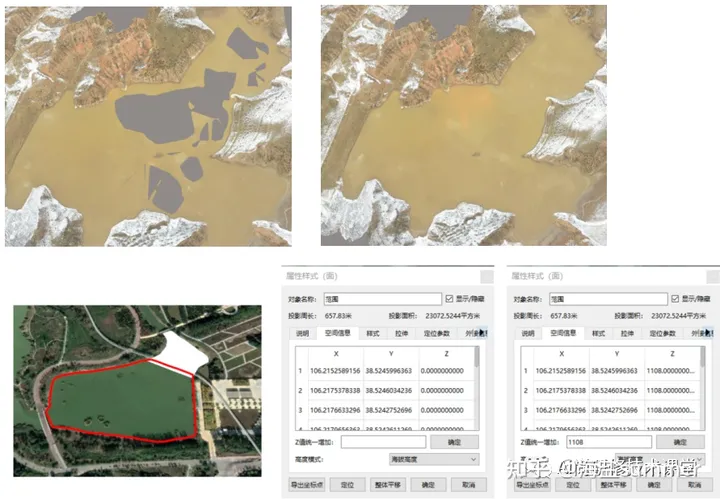Click Z field containing 1108 in right dialog

609,442
